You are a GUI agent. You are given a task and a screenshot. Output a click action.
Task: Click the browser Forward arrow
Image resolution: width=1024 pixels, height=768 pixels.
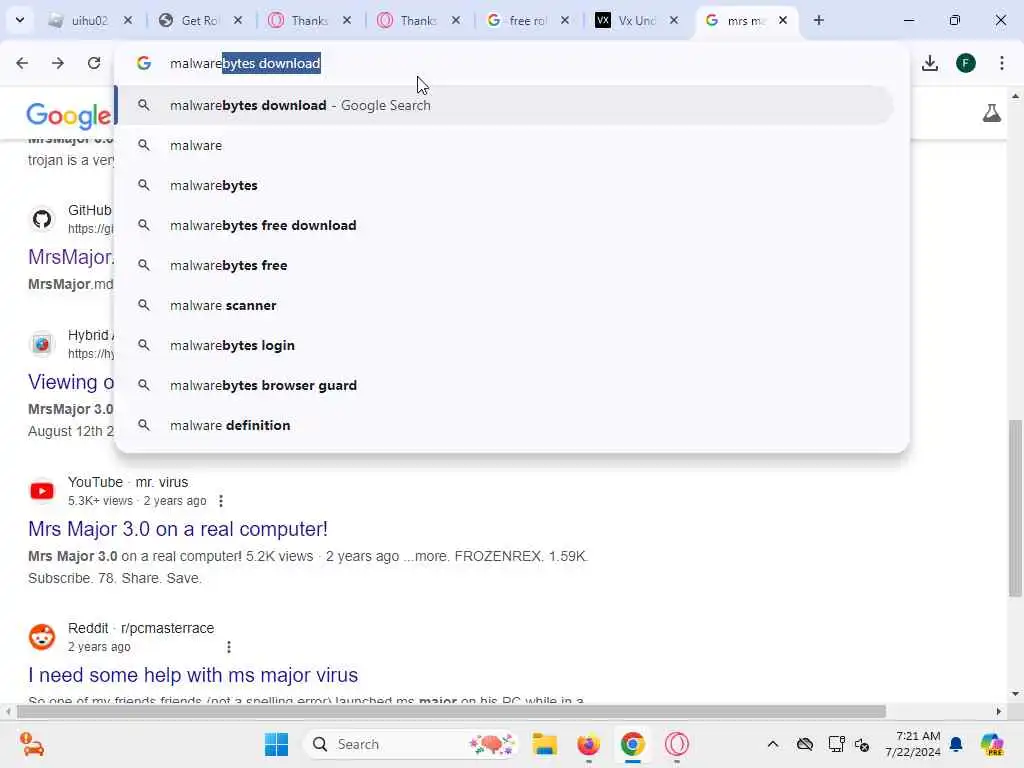click(x=58, y=63)
